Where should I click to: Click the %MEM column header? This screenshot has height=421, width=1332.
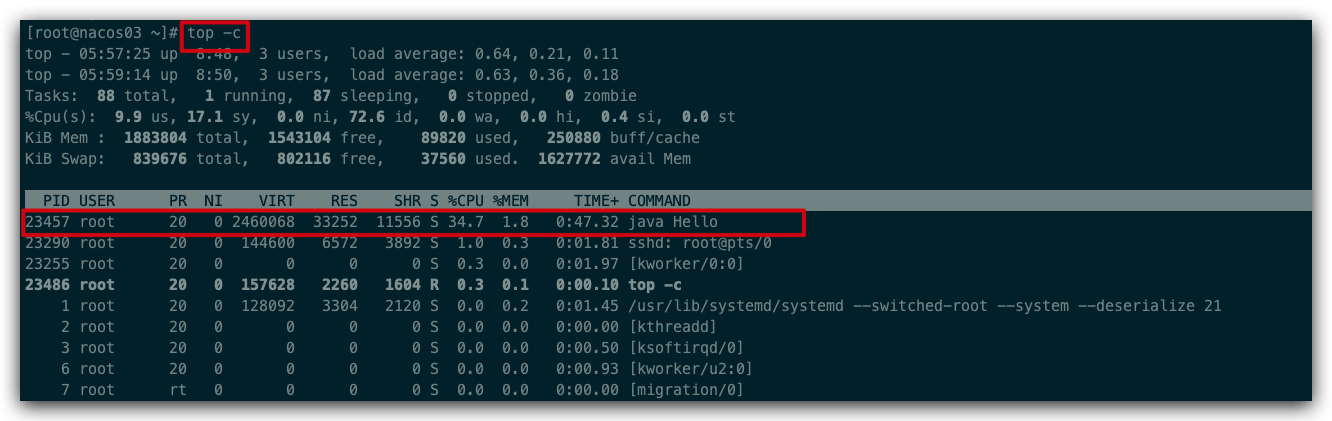tap(510, 201)
